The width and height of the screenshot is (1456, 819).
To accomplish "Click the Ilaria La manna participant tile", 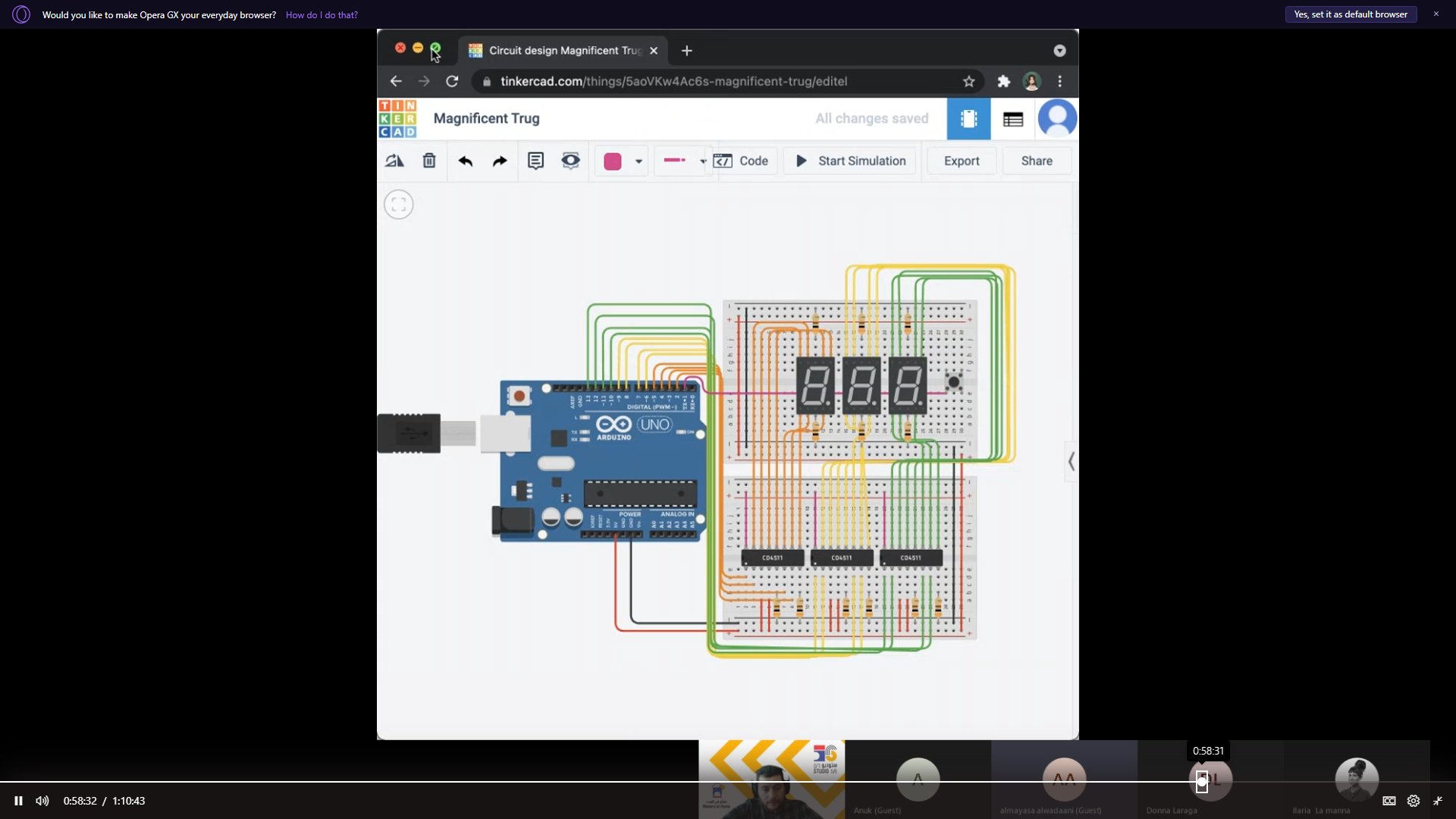I will (x=1357, y=780).
